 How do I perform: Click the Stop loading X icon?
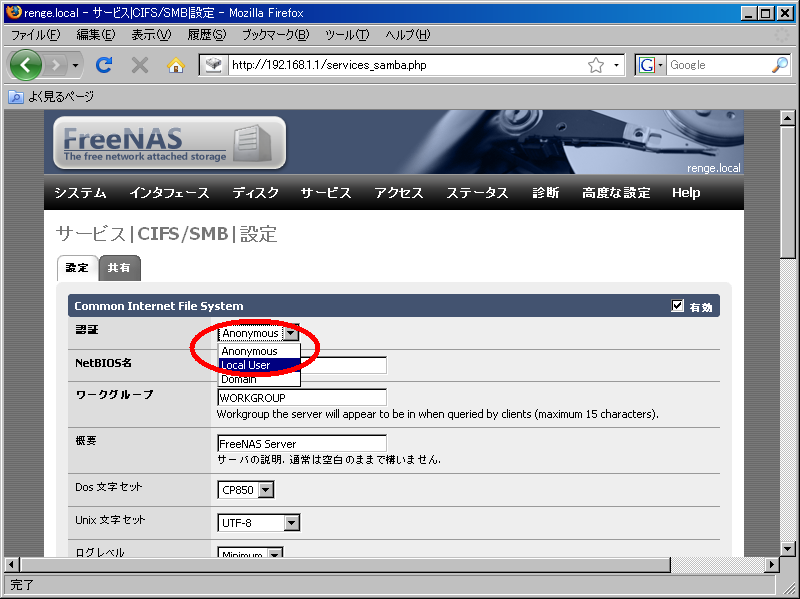[x=139, y=65]
